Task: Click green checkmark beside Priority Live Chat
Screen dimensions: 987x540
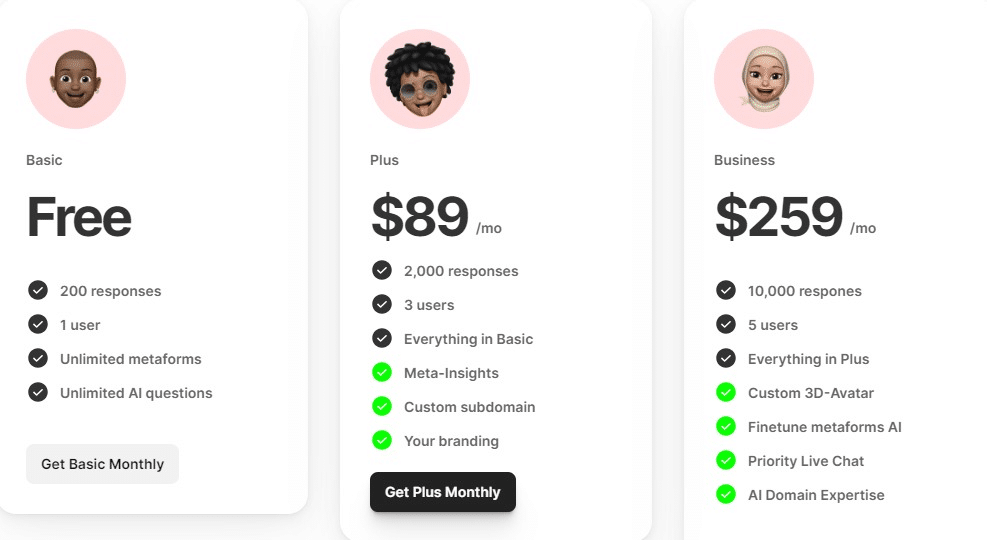Action: 726,461
